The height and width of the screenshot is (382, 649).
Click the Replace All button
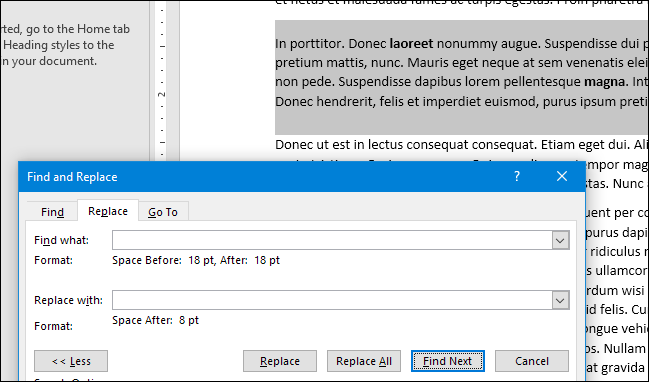(364, 361)
